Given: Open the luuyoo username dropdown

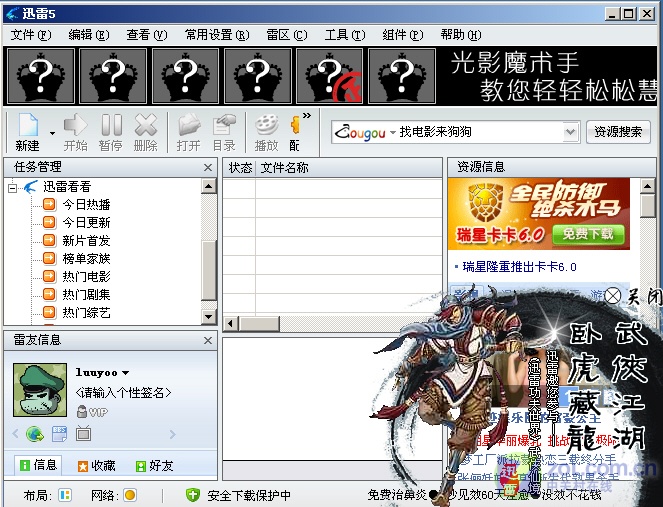Looking at the screenshot, I should [x=125, y=373].
